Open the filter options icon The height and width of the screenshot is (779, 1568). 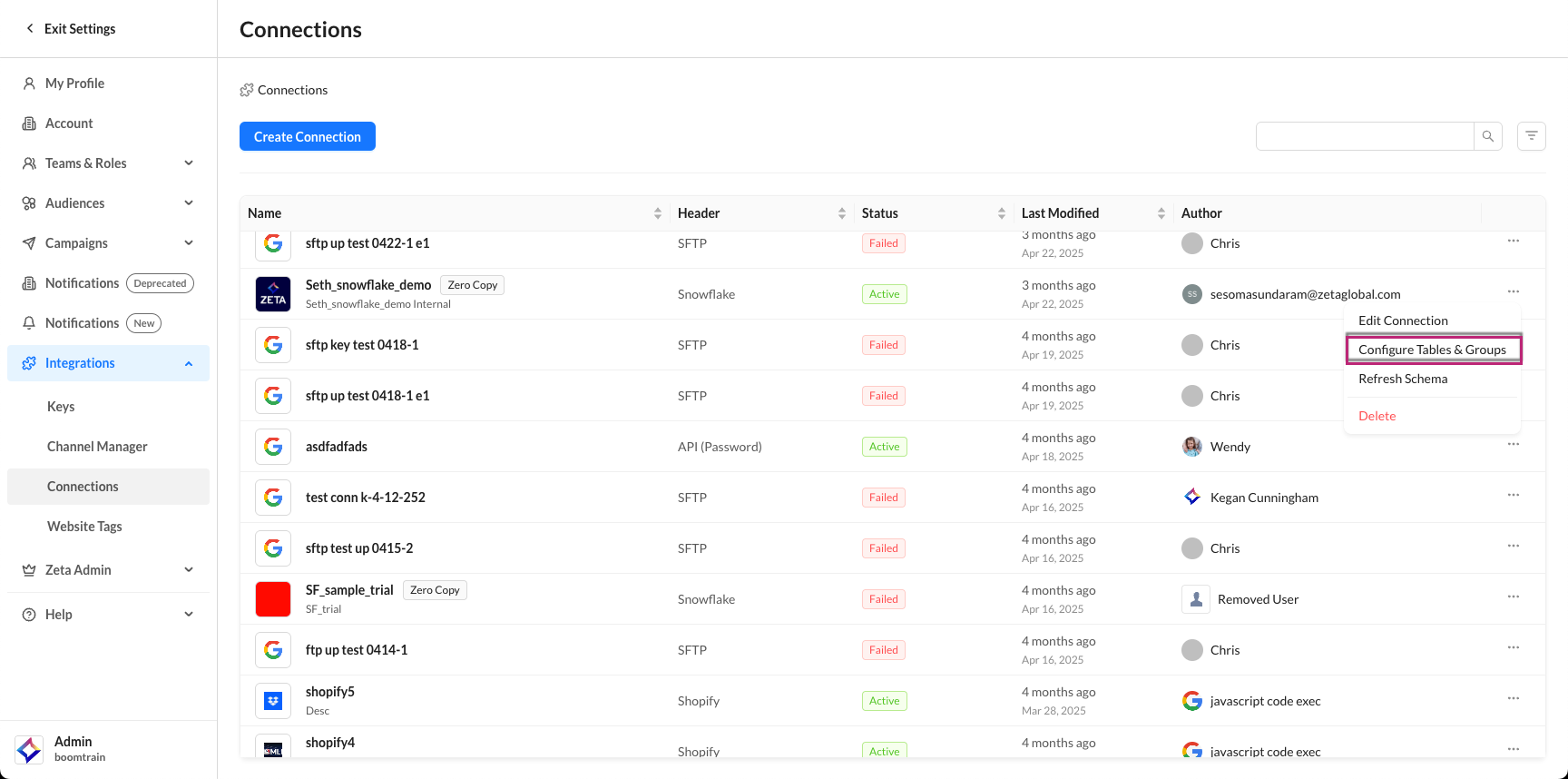[1532, 136]
